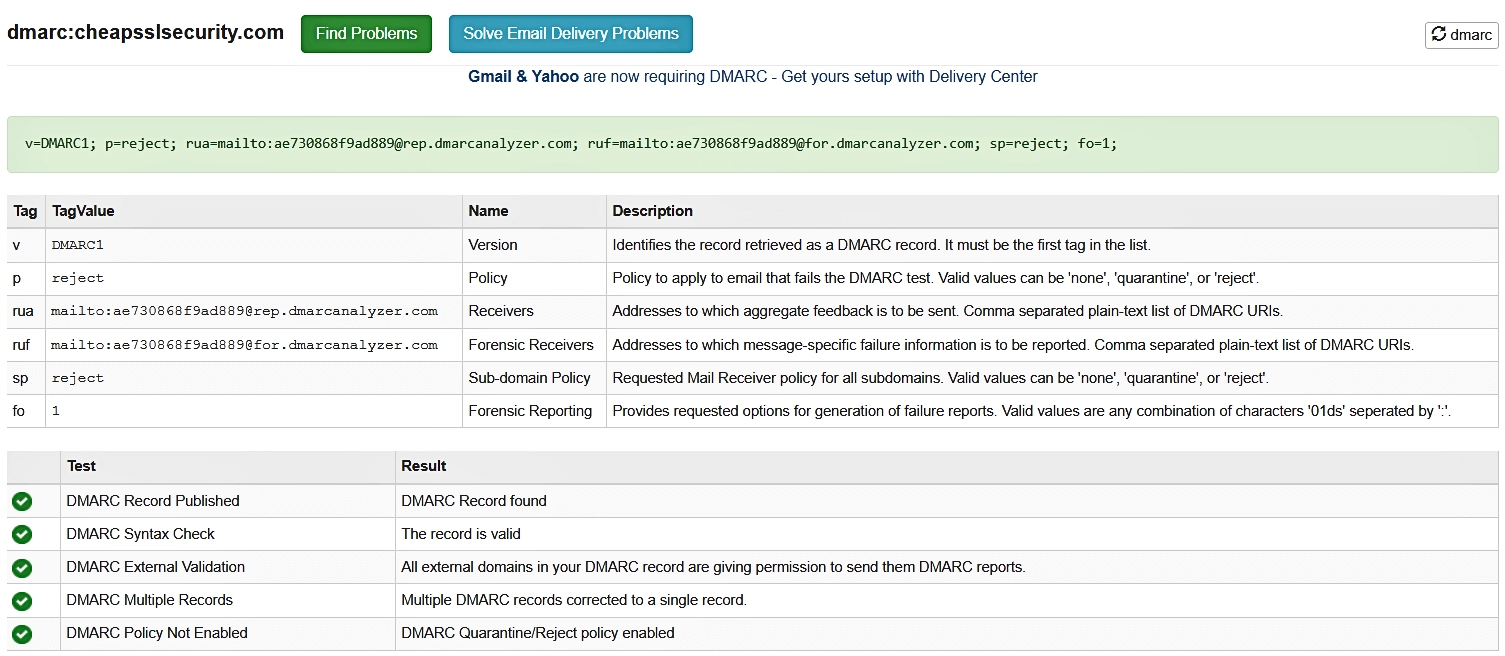1505x656 pixels.
Task: Select the failure reports options description
Action: click(1032, 411)
